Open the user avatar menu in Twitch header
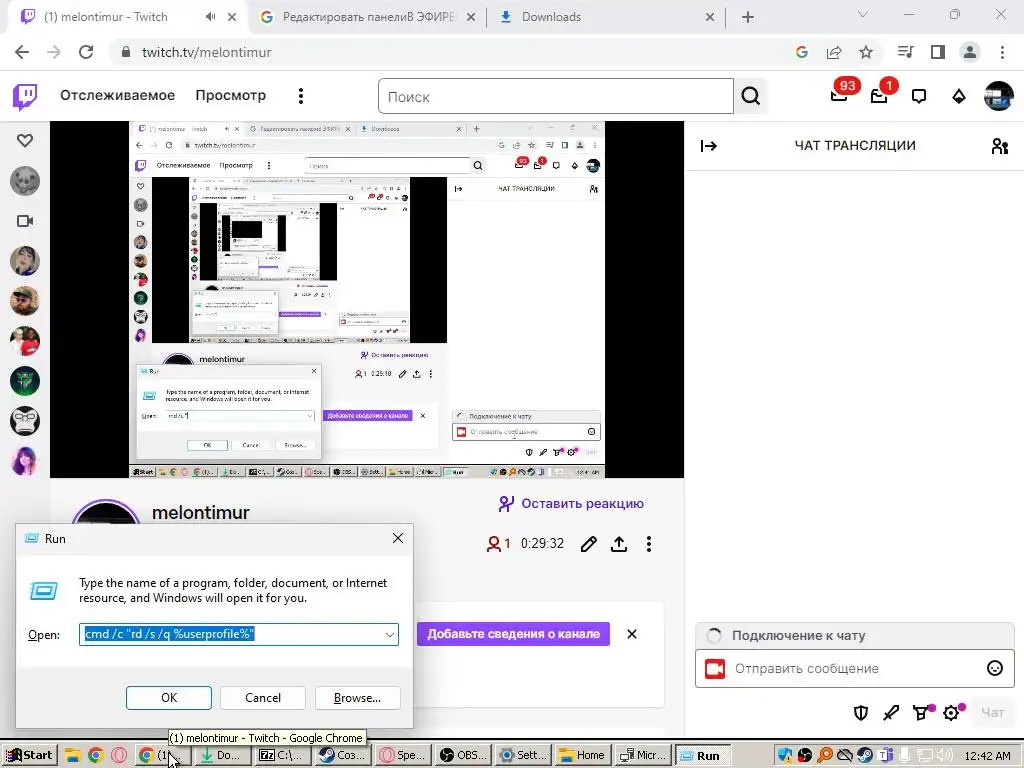The image size is (1024, 768). point(999,97)
